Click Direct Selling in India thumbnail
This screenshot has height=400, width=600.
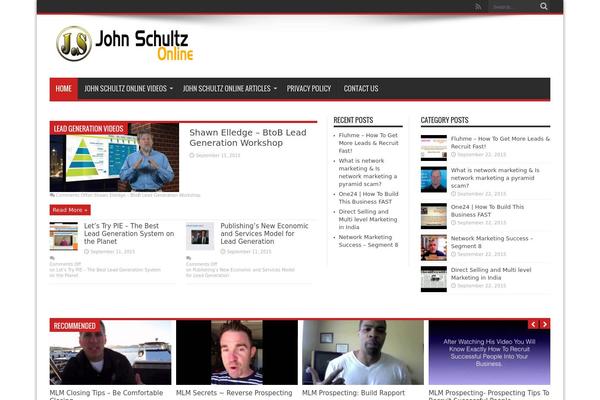434,279
